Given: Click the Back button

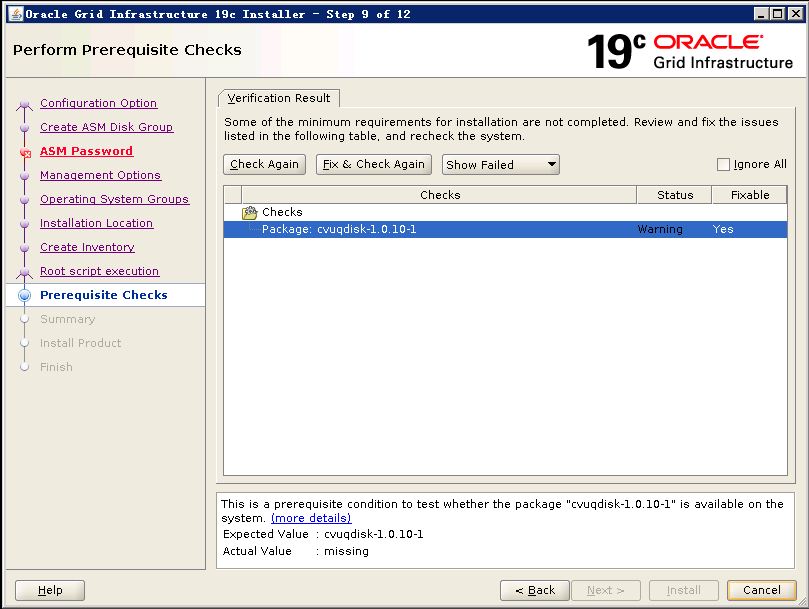Looking at the screenshot, I should click(535, 590).
